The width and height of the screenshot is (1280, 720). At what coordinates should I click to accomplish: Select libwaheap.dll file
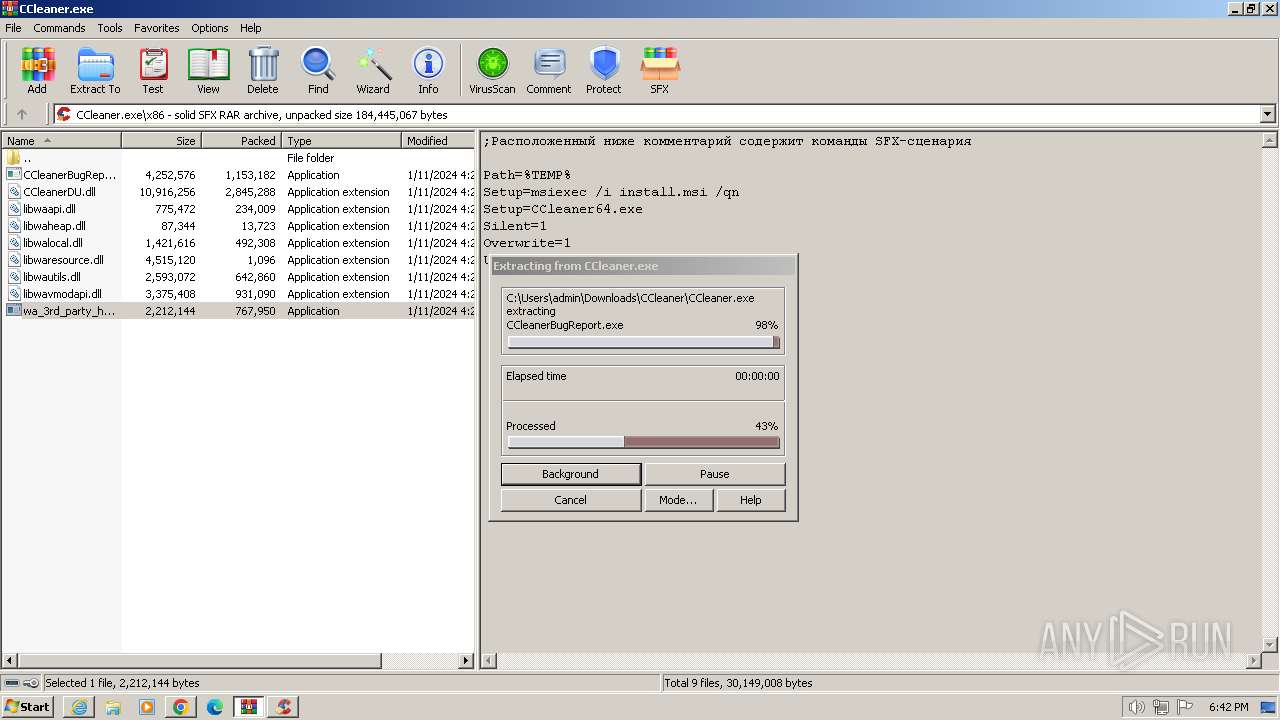[x=238, y=226]
